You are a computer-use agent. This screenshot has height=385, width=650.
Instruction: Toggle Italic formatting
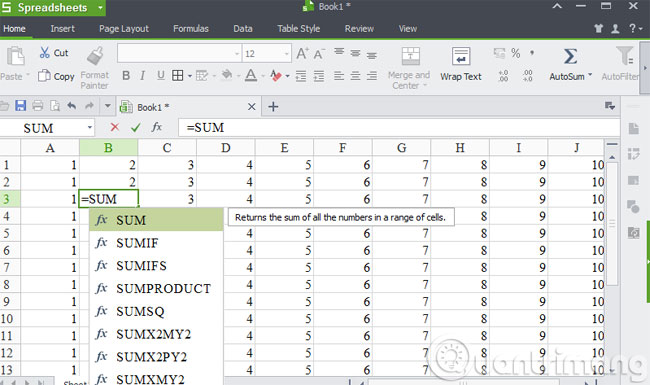coord(143,76)
